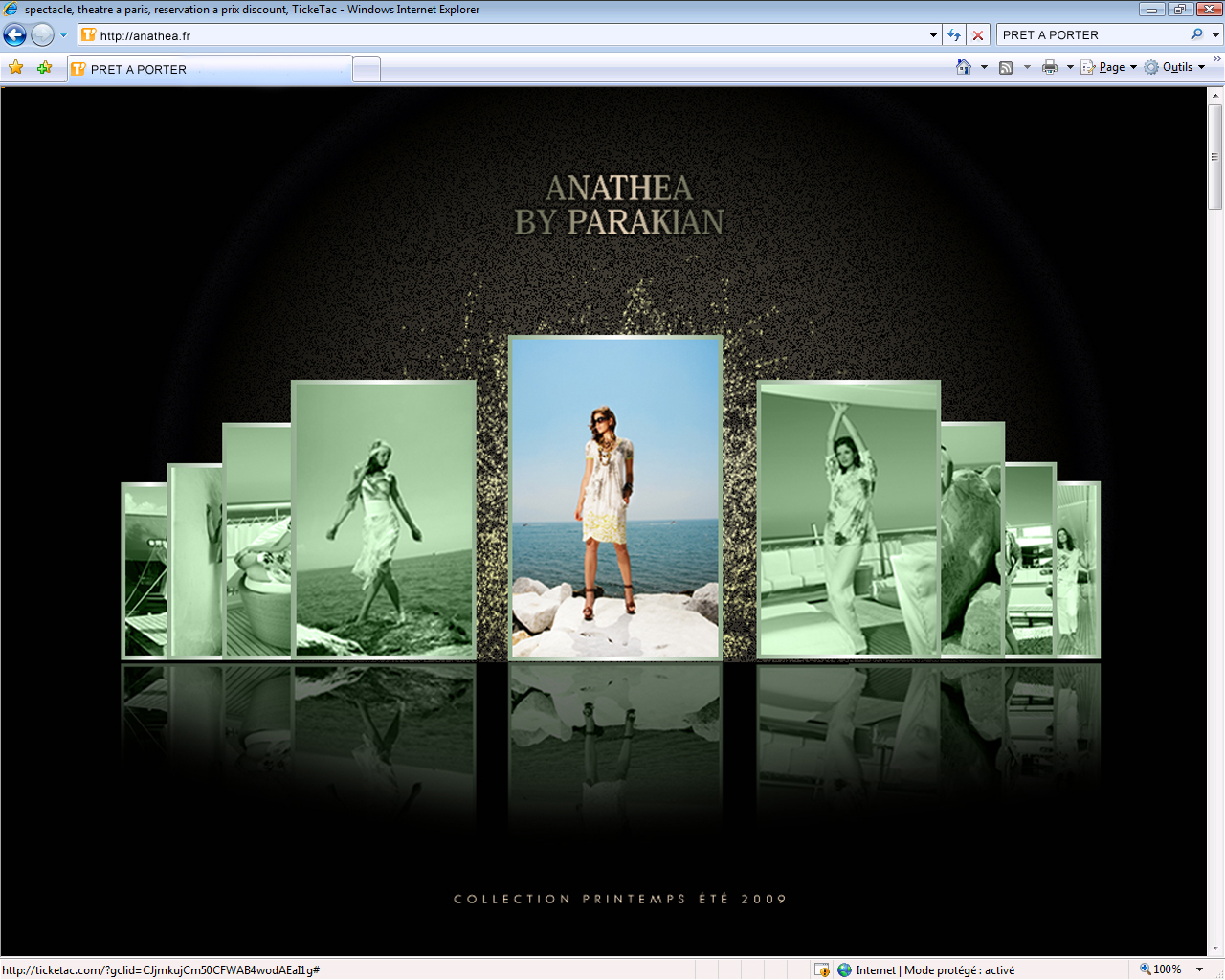Click the Internet zone globe icon
Screen dimensions: 1225x980
tap(844, 969)
